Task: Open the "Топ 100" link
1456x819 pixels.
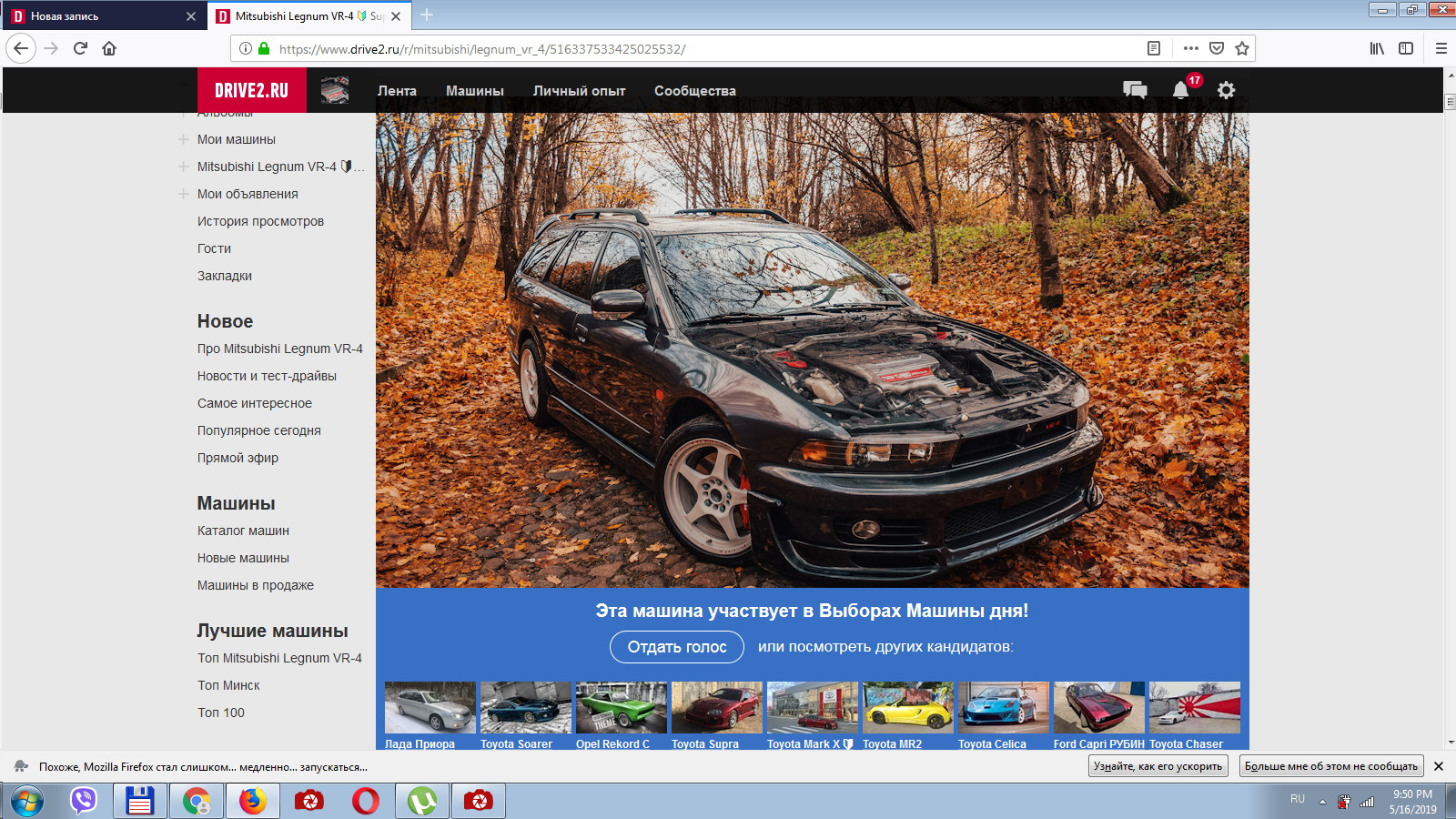Action: point(220,713)
